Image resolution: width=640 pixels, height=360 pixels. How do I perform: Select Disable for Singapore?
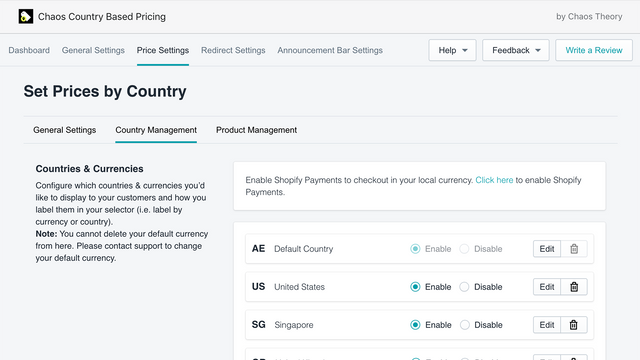pos(464,325)
